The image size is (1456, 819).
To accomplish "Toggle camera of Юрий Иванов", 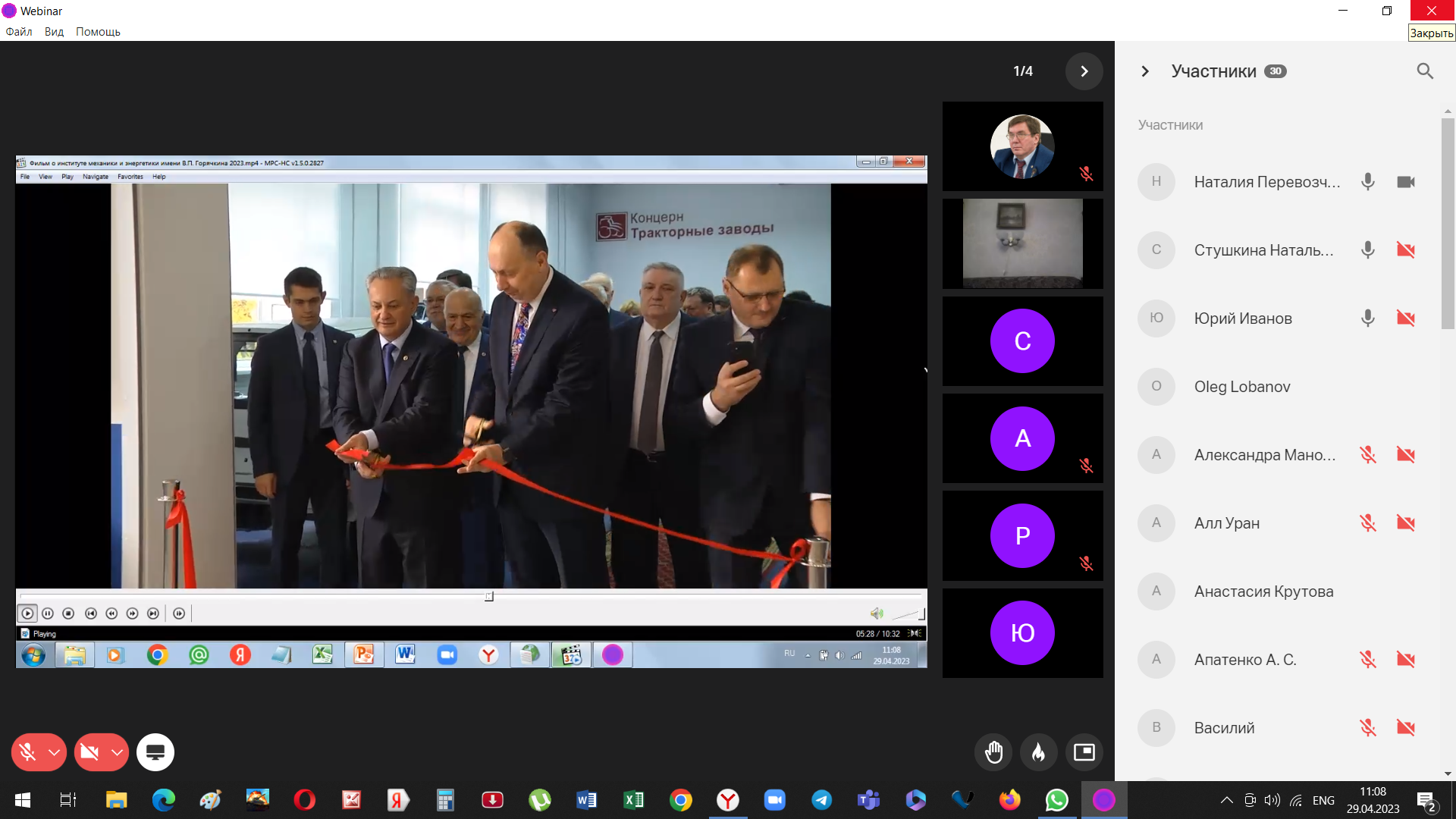I will [x=1406, y=318].
